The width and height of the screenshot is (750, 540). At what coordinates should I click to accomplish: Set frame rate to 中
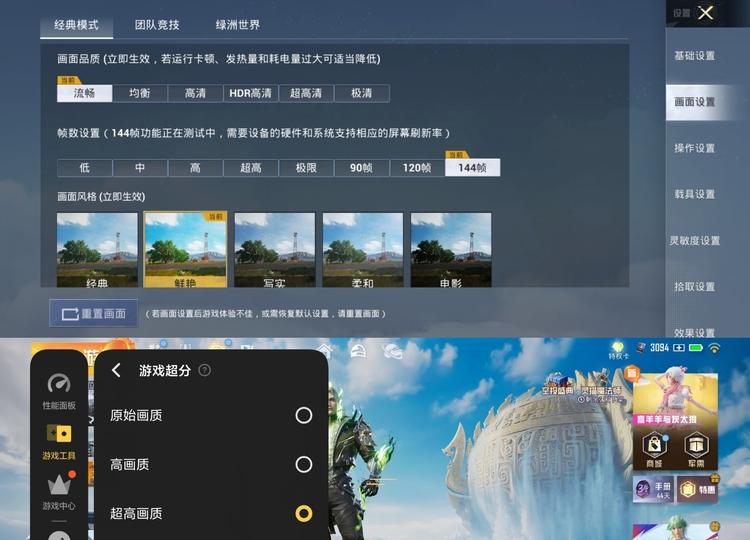pyautogui.click(x=140, y=168)
